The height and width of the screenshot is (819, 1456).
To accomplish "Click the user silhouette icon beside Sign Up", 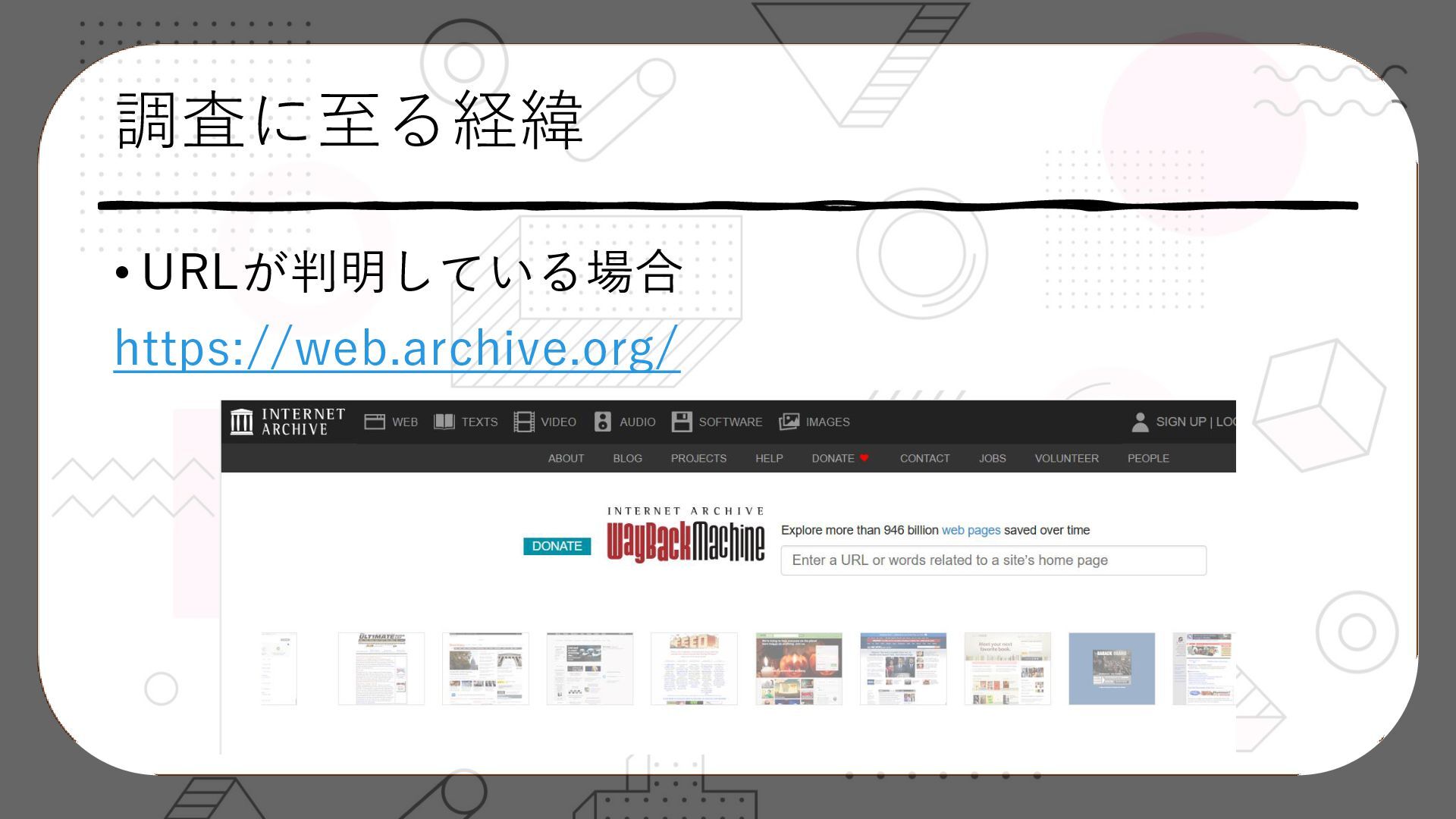I will tap(1139, 422).
